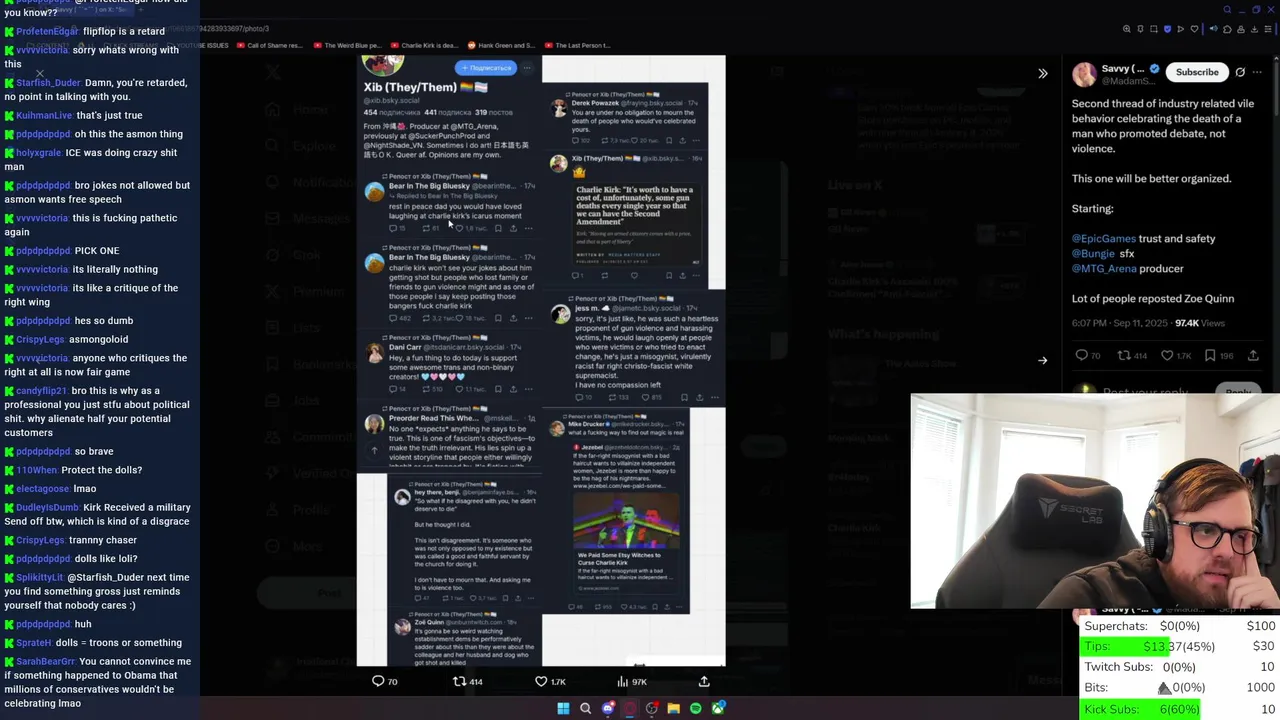Open 'Charlie Kirk is dea...' bookmark
1280x720 pixels.
(x=424, y=45)
